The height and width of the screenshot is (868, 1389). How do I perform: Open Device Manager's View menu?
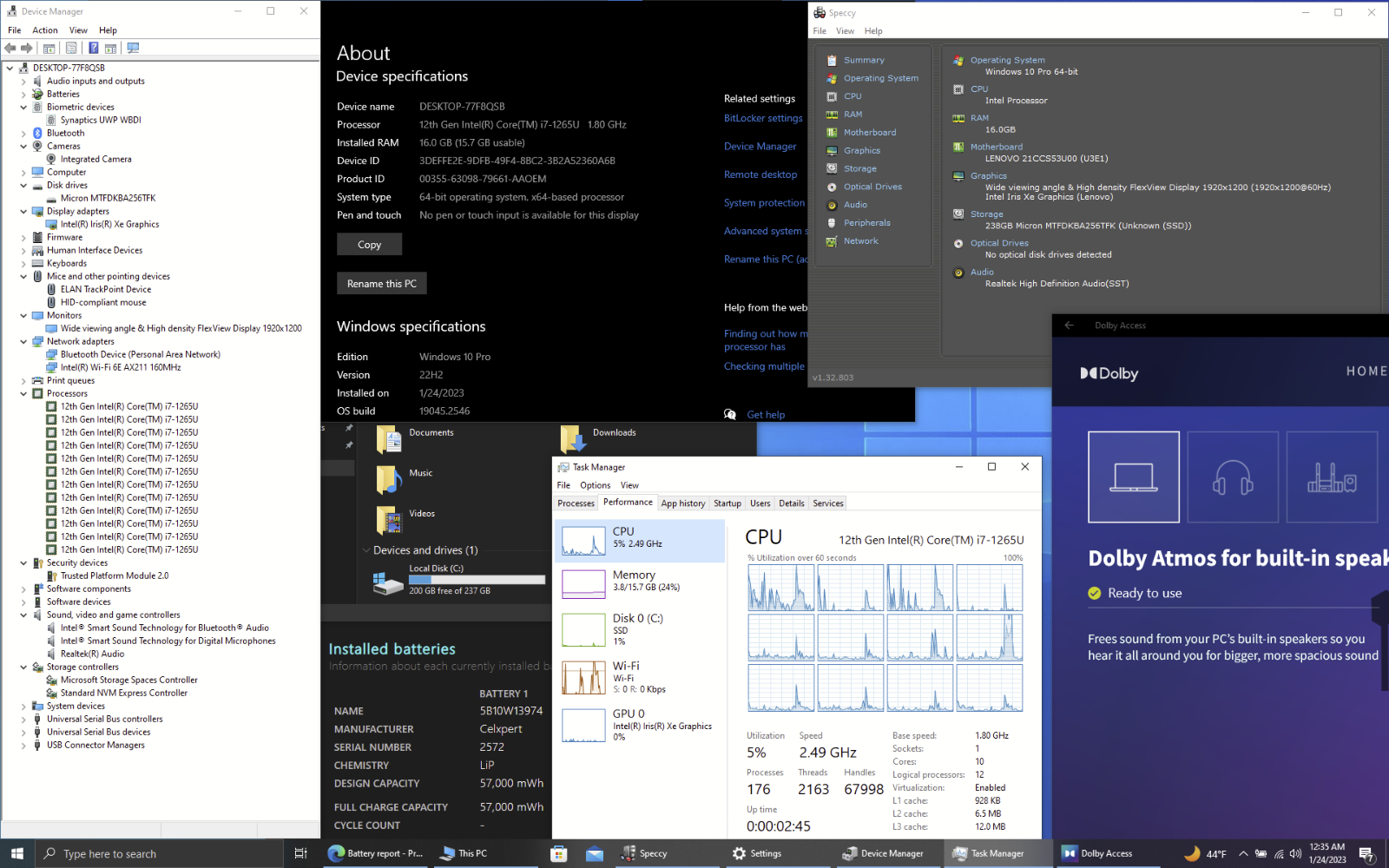click(x=78, y=30)
